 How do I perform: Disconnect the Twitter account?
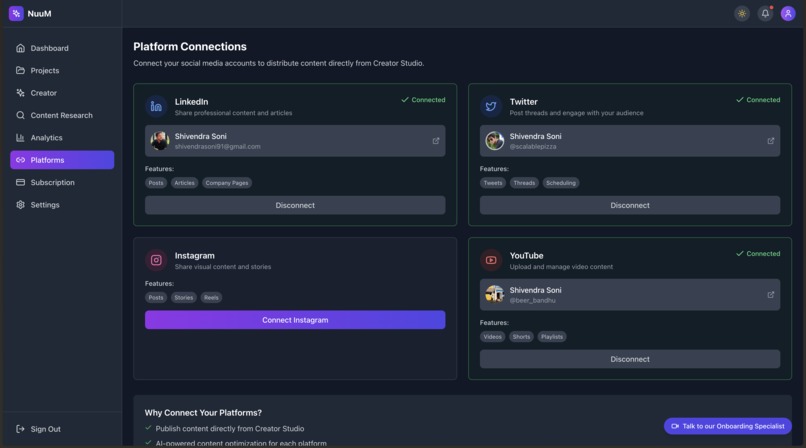tap(630, 205)
